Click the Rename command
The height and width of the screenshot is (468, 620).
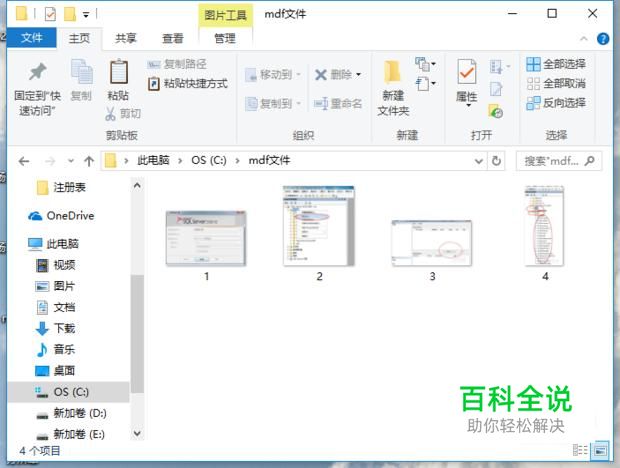pos(338,104)
